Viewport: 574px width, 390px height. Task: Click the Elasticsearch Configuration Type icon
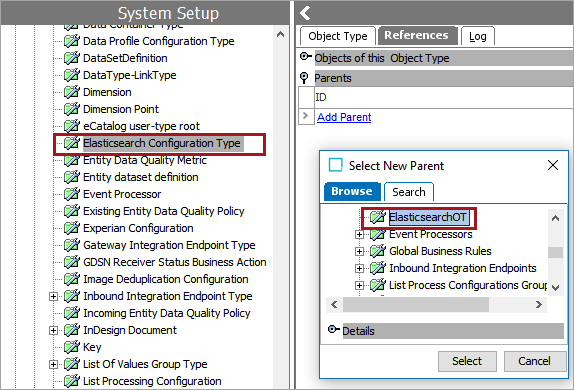pyautogui.click(x=71, y=143)
